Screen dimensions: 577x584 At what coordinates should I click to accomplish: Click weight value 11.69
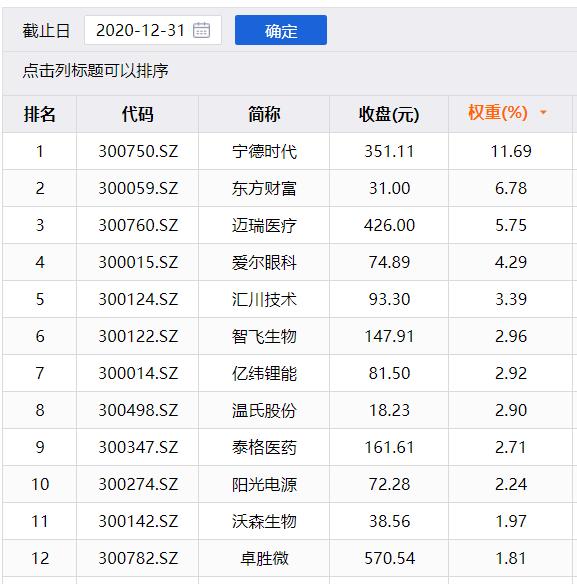(511, 151)
